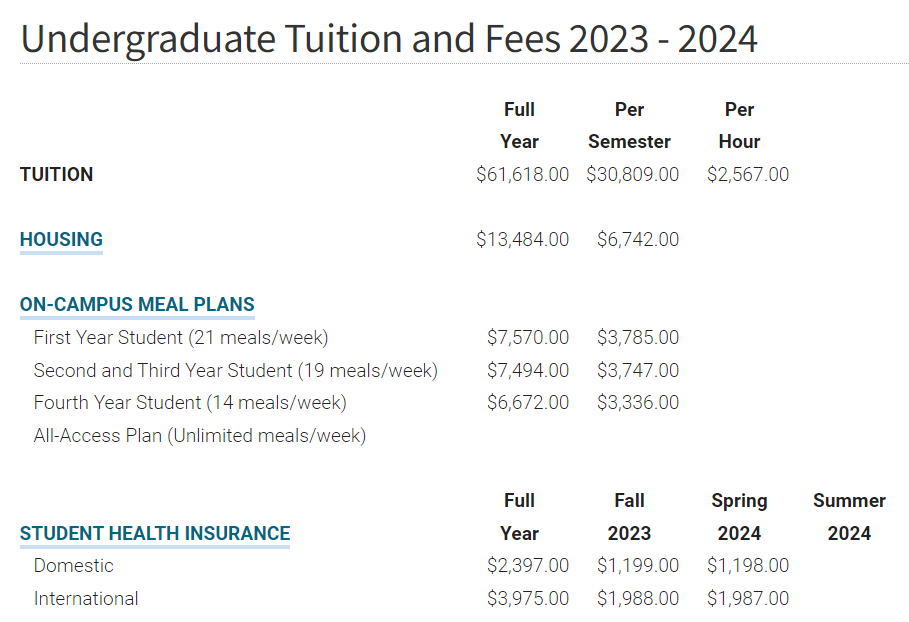Select the tuition full year amount $61,618.00
The width and height of the screenshot is (909, 622).
pyautogui.click(x=522, y=174)
